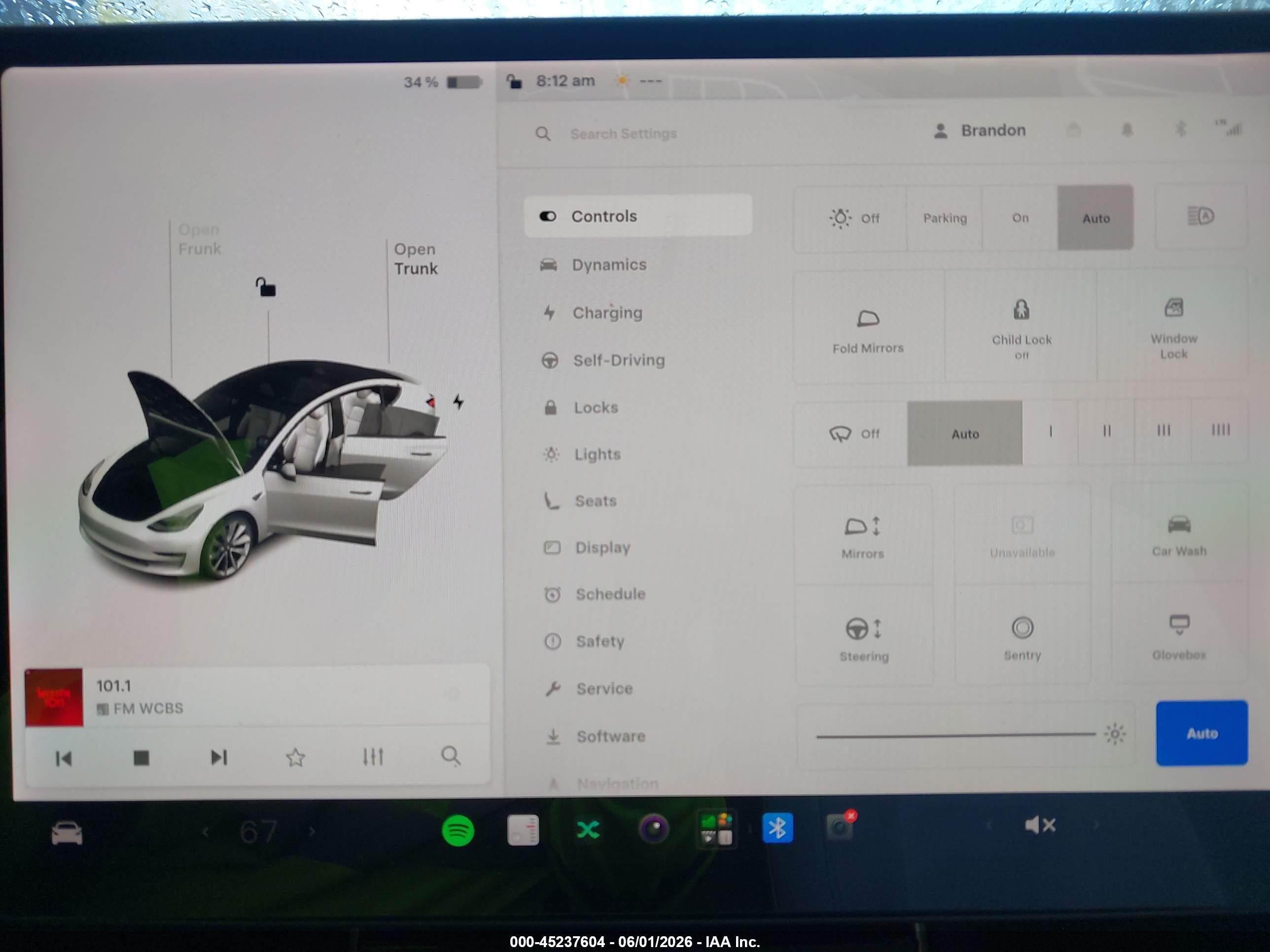Tap the car icon in the bottom bar
This screenshot has width=1270, height=952.
(67, 833)
